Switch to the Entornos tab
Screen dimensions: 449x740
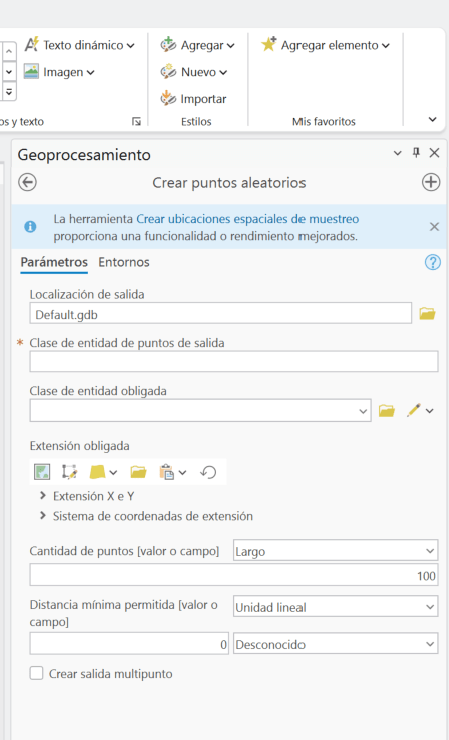[124, 262]
